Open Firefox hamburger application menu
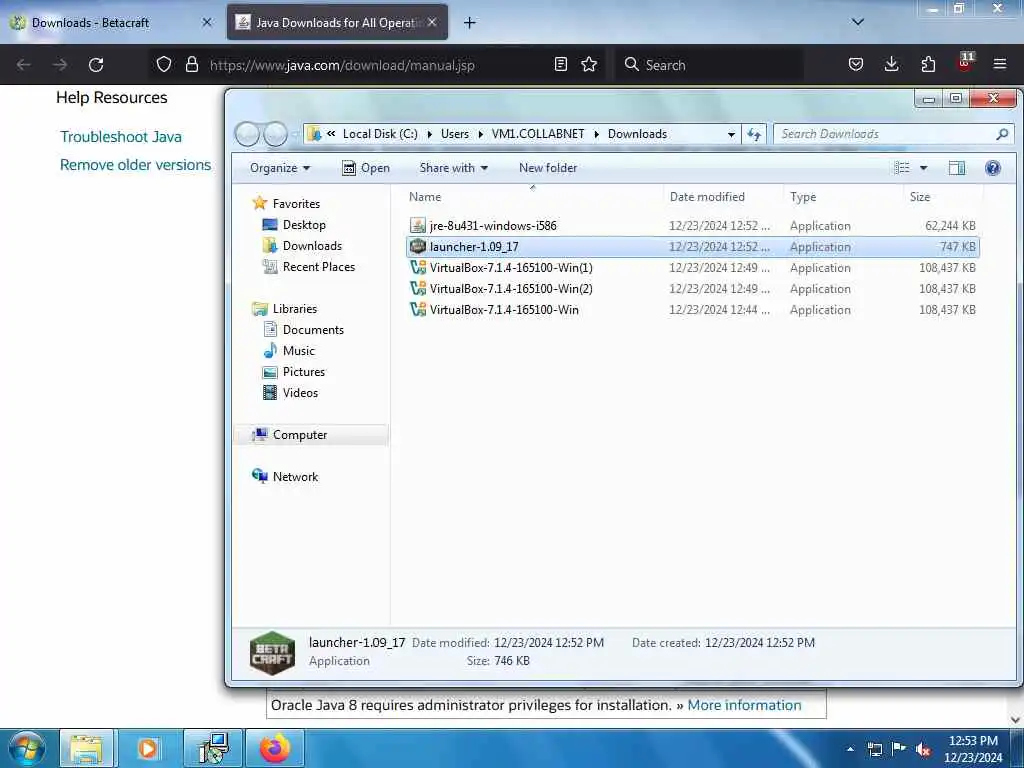1024x768 pixels. point(1000,64)
